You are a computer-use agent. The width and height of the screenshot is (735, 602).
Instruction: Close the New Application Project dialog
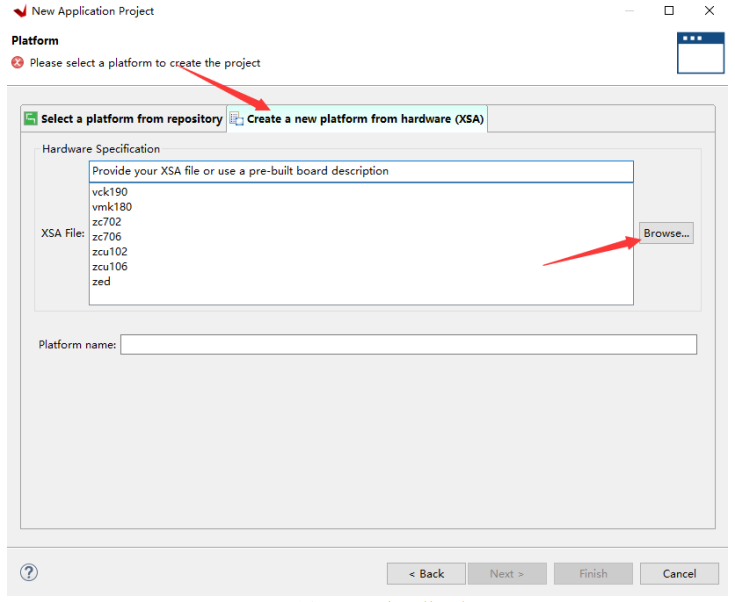click(x=709, y=10)
